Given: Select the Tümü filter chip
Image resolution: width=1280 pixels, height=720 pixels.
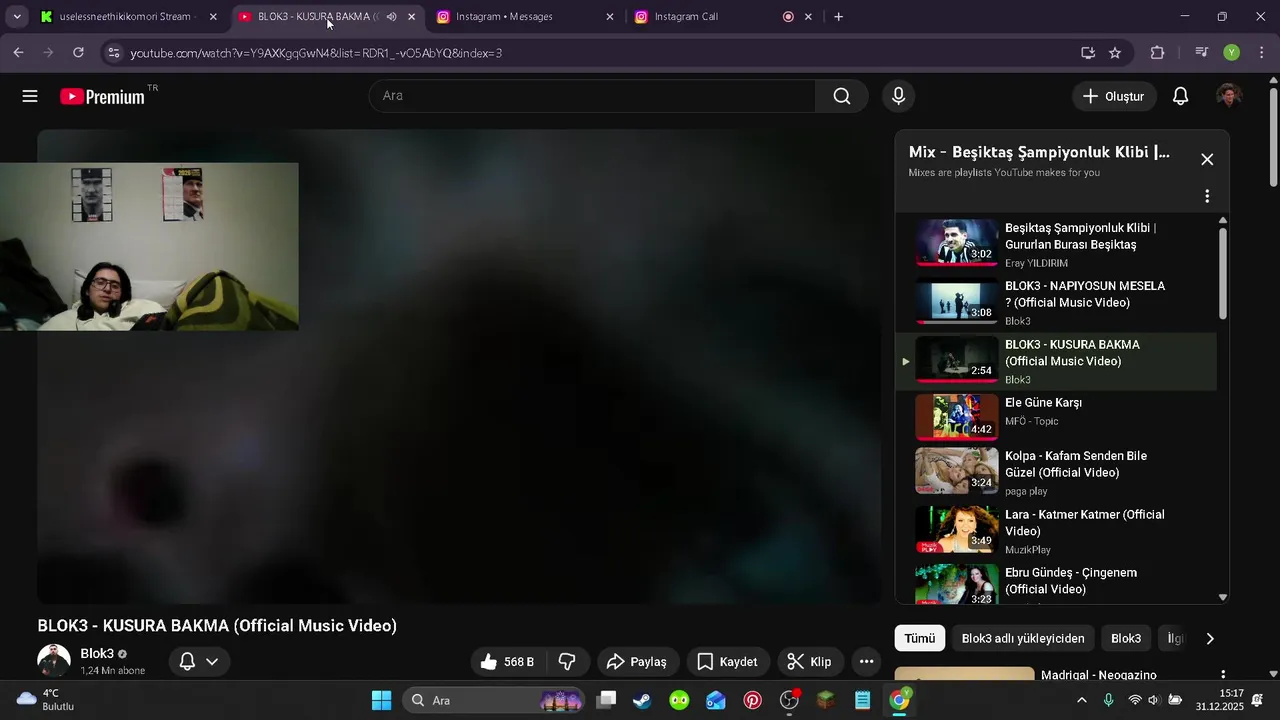Looking at the screenshot, I should coord(920,638).
